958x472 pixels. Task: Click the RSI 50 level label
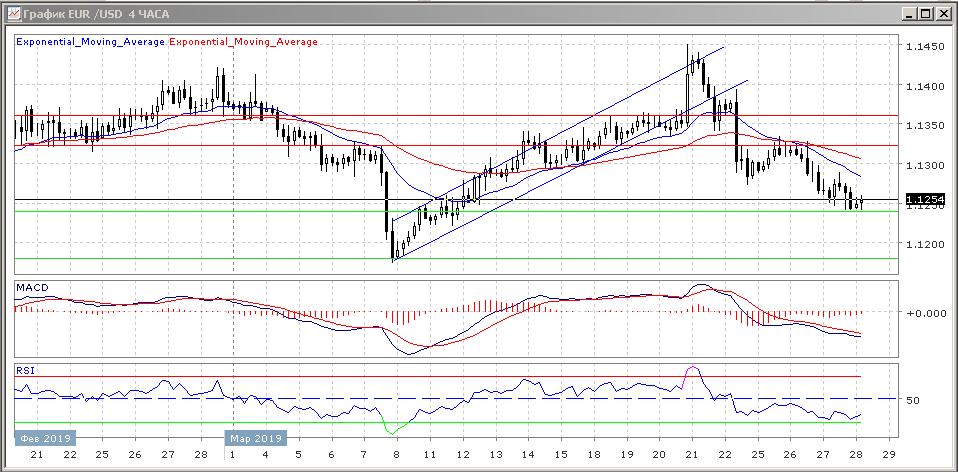point(912,400)
